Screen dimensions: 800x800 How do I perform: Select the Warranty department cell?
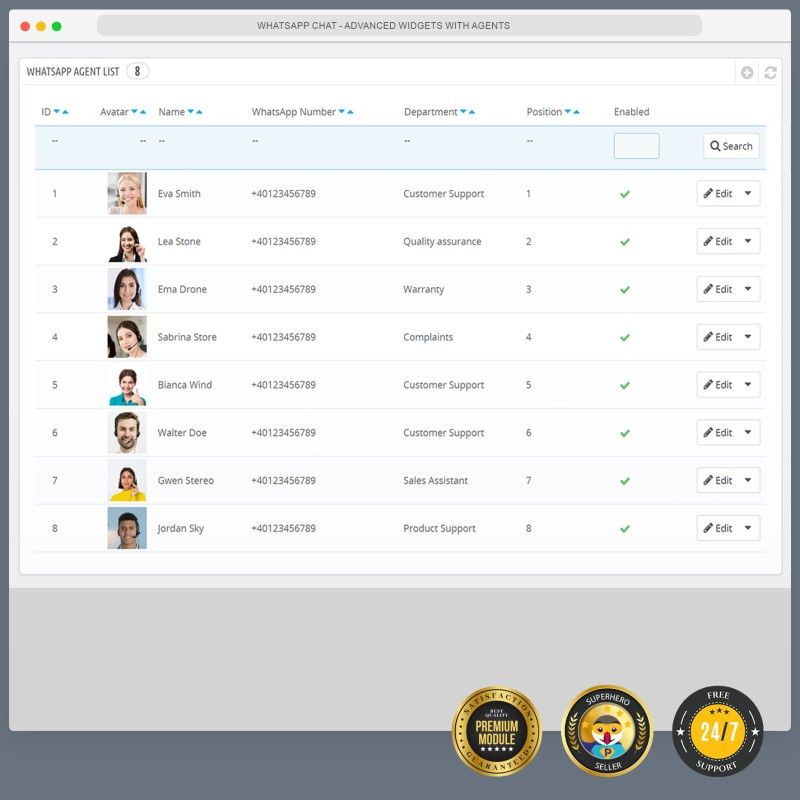pyautogui.click(x=423, y=289)
